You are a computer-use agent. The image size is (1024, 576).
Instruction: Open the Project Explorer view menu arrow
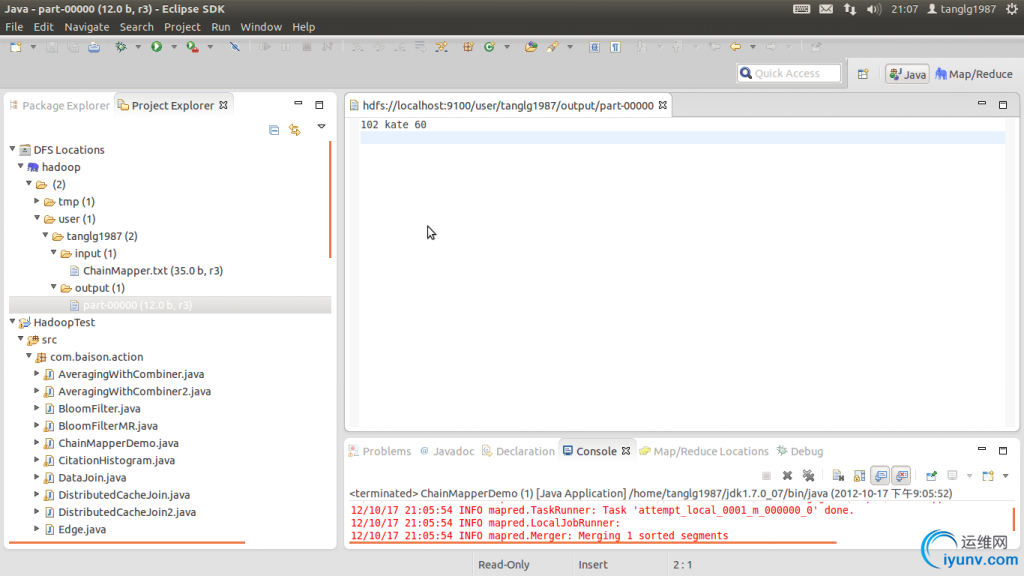click(321, 127)
